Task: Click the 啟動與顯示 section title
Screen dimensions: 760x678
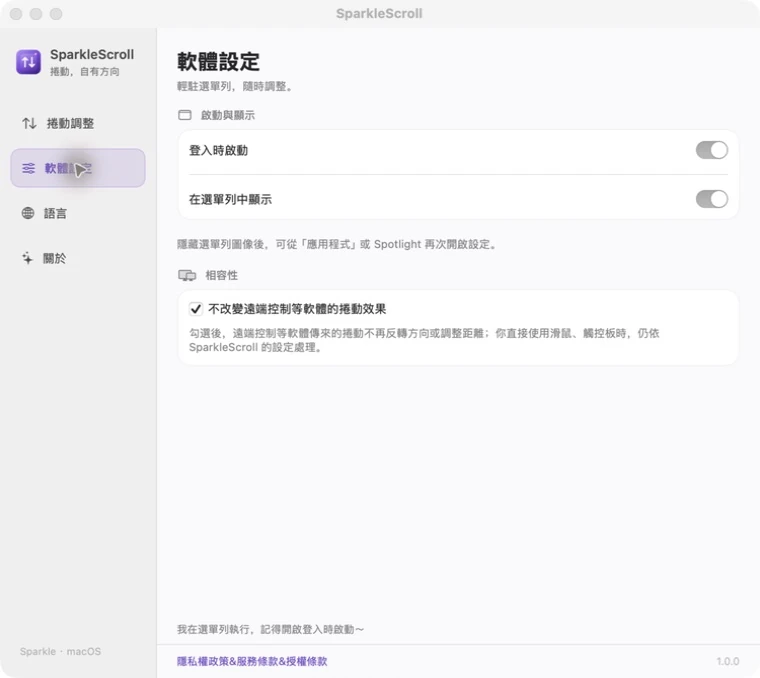Action: coord(228,115)
